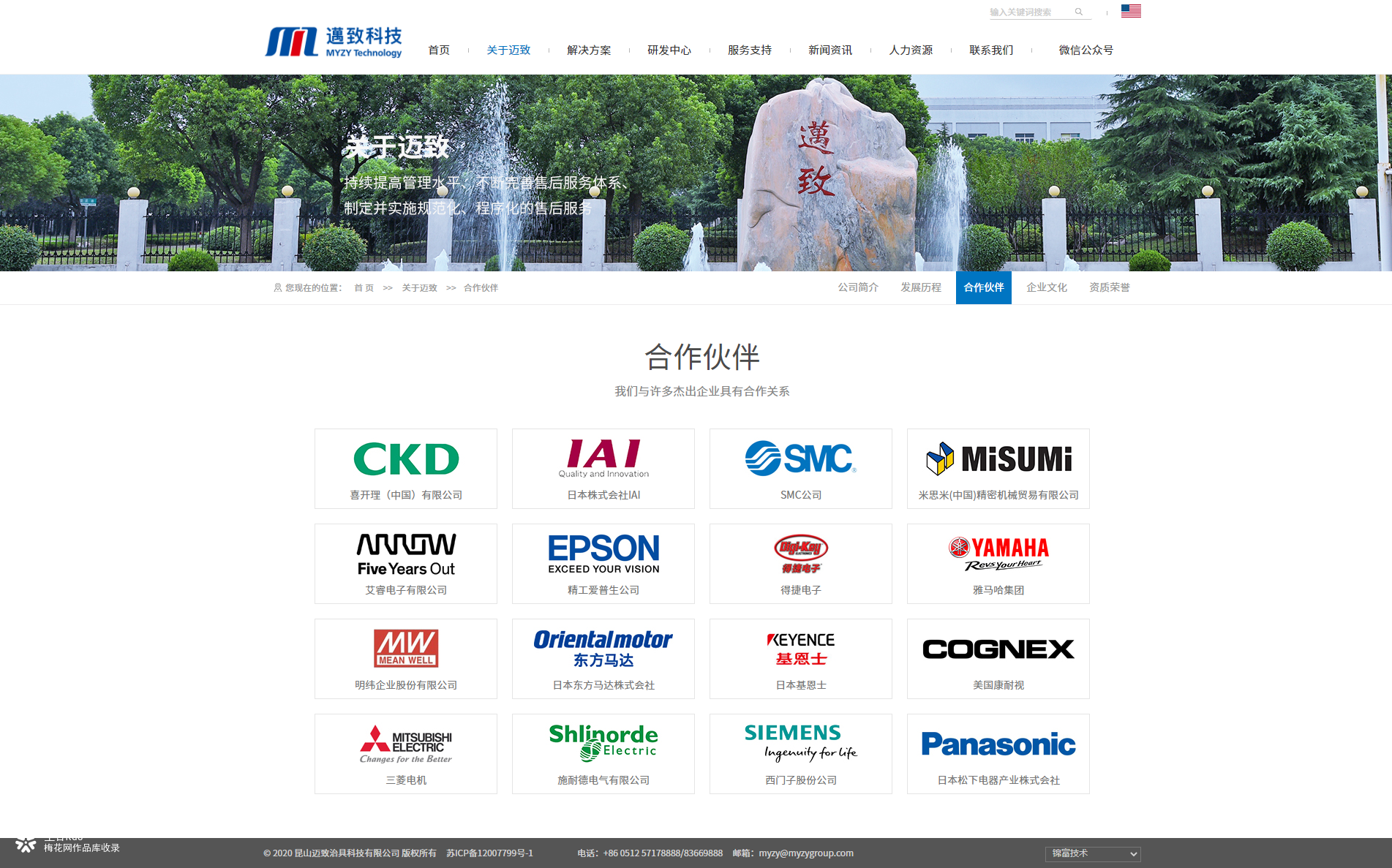Click the 精工爱普生公司 caption
This screenshot has height=868, width=1392.
603,590
